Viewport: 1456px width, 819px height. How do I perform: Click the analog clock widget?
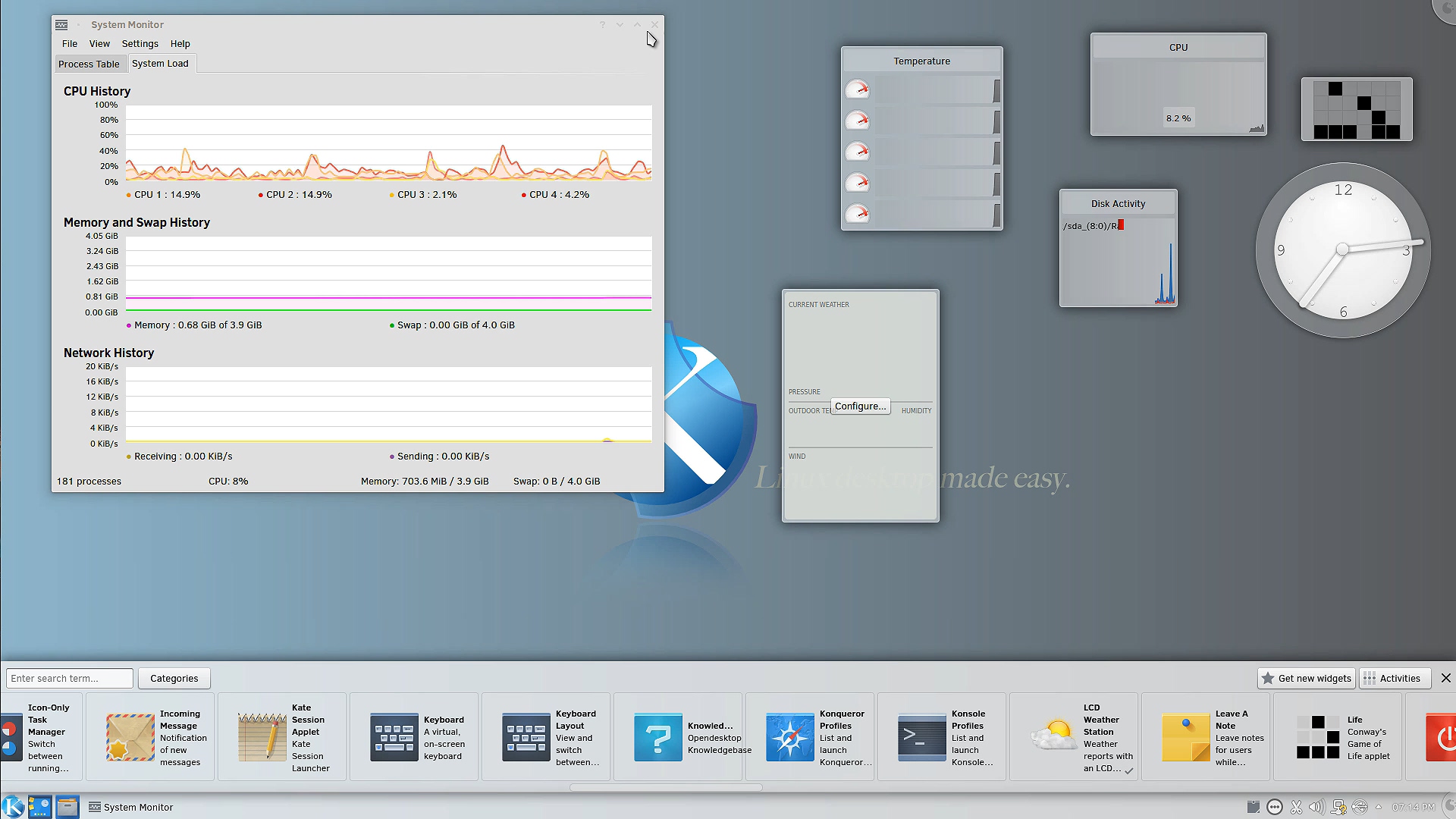(x=1343, y=250)
